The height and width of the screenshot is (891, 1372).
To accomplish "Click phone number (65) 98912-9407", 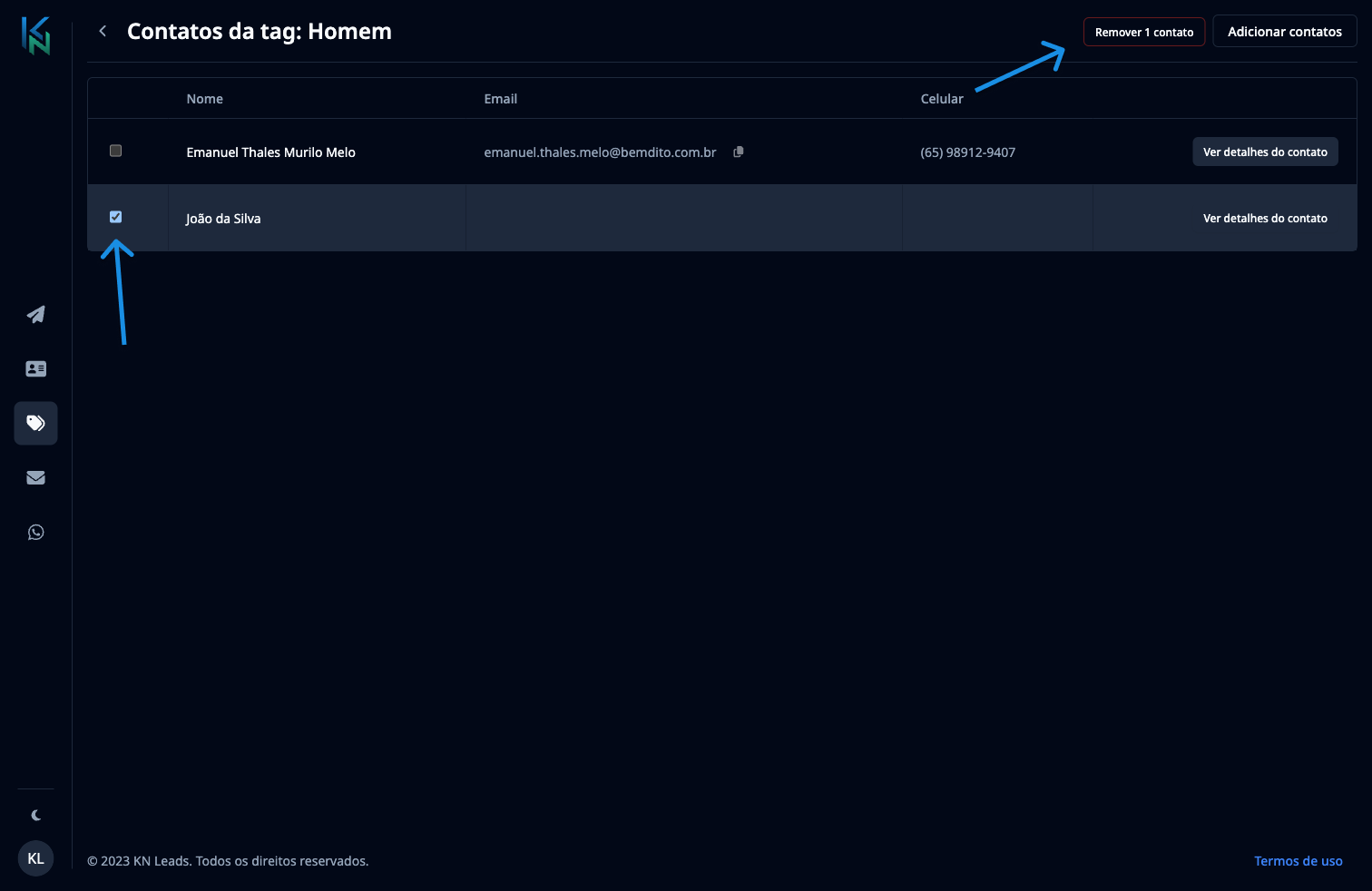I will point(968,152).
